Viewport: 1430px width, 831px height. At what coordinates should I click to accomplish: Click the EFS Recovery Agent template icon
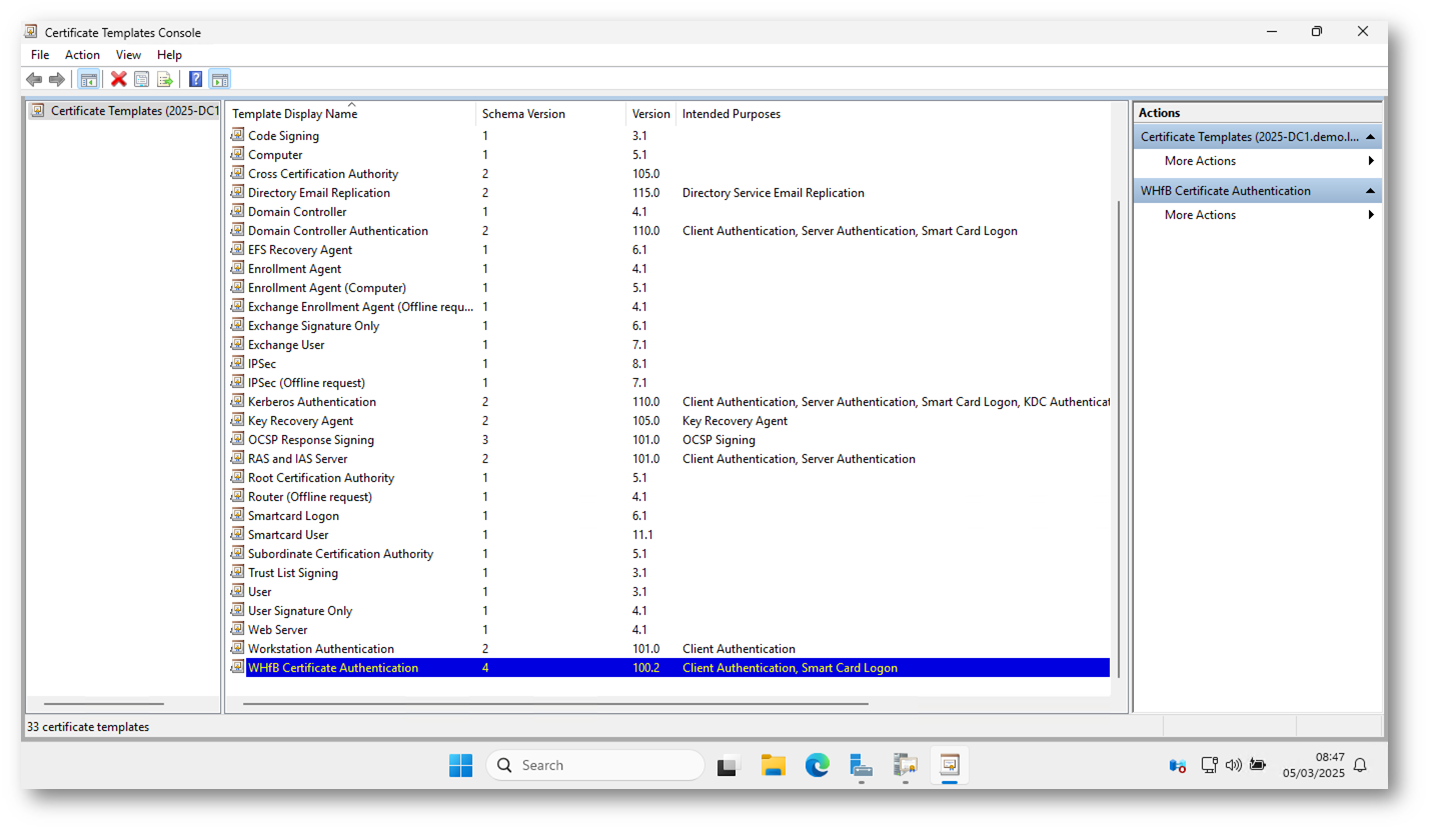tap(237, 249)
